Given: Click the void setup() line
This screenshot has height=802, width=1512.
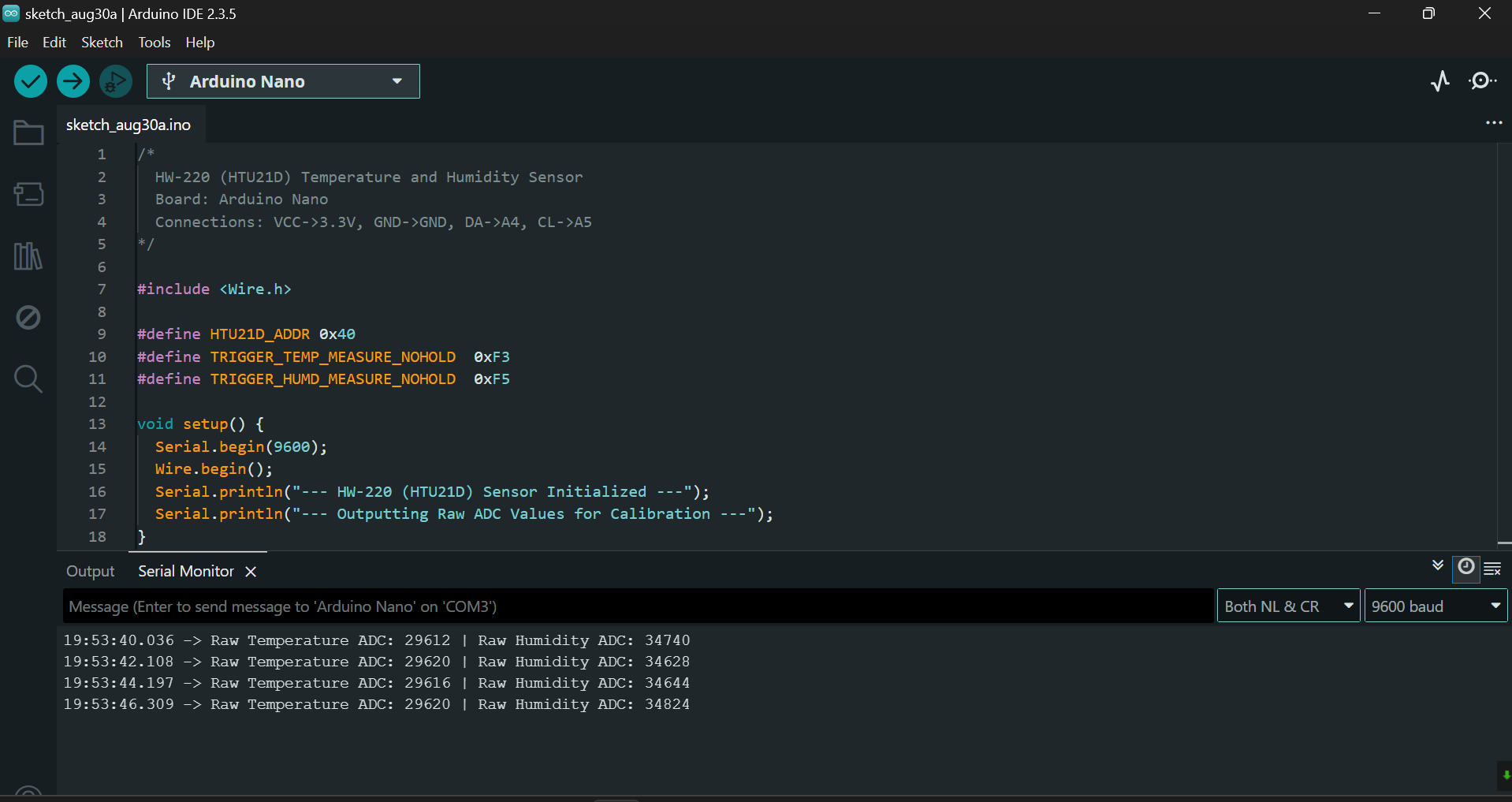Looking at the screenshot, I should 201,424.
